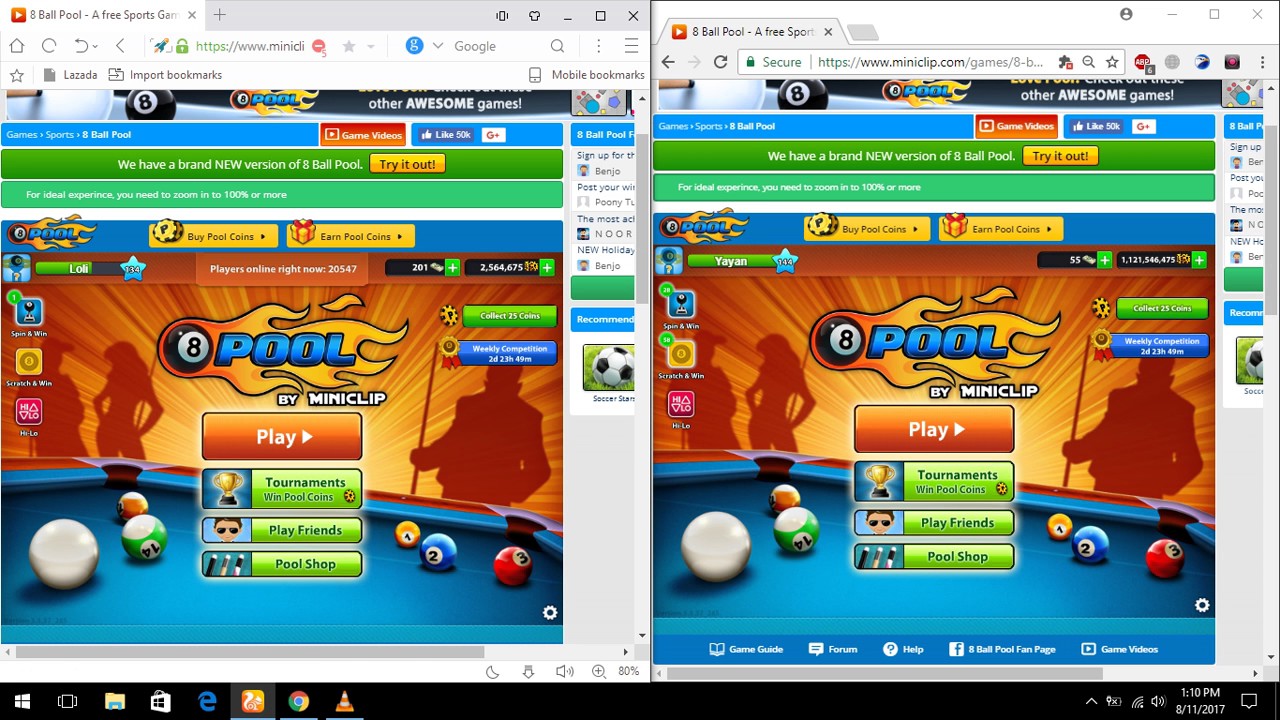Click the undo arrow in left browser toolbar
Screen dimensions: 1280x720
point(82,46)
